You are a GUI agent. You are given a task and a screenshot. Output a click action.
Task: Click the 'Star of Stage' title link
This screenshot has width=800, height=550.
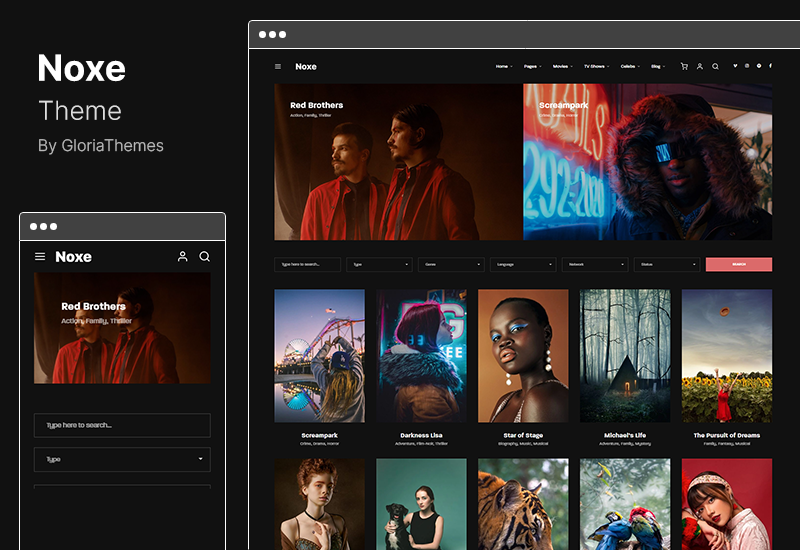pos(523,435)
